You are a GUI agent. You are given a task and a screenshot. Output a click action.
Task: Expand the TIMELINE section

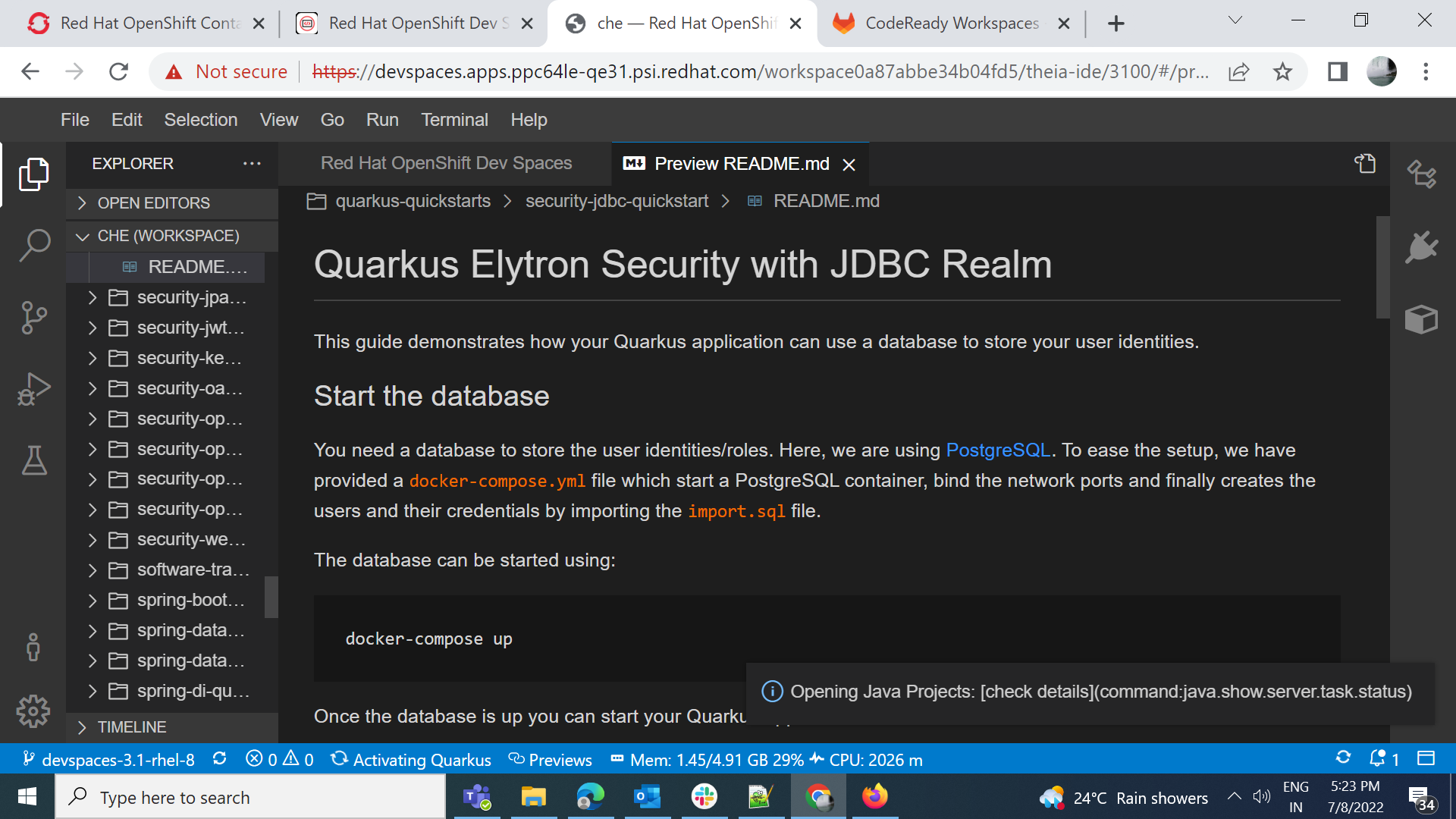tap(131, 727)
